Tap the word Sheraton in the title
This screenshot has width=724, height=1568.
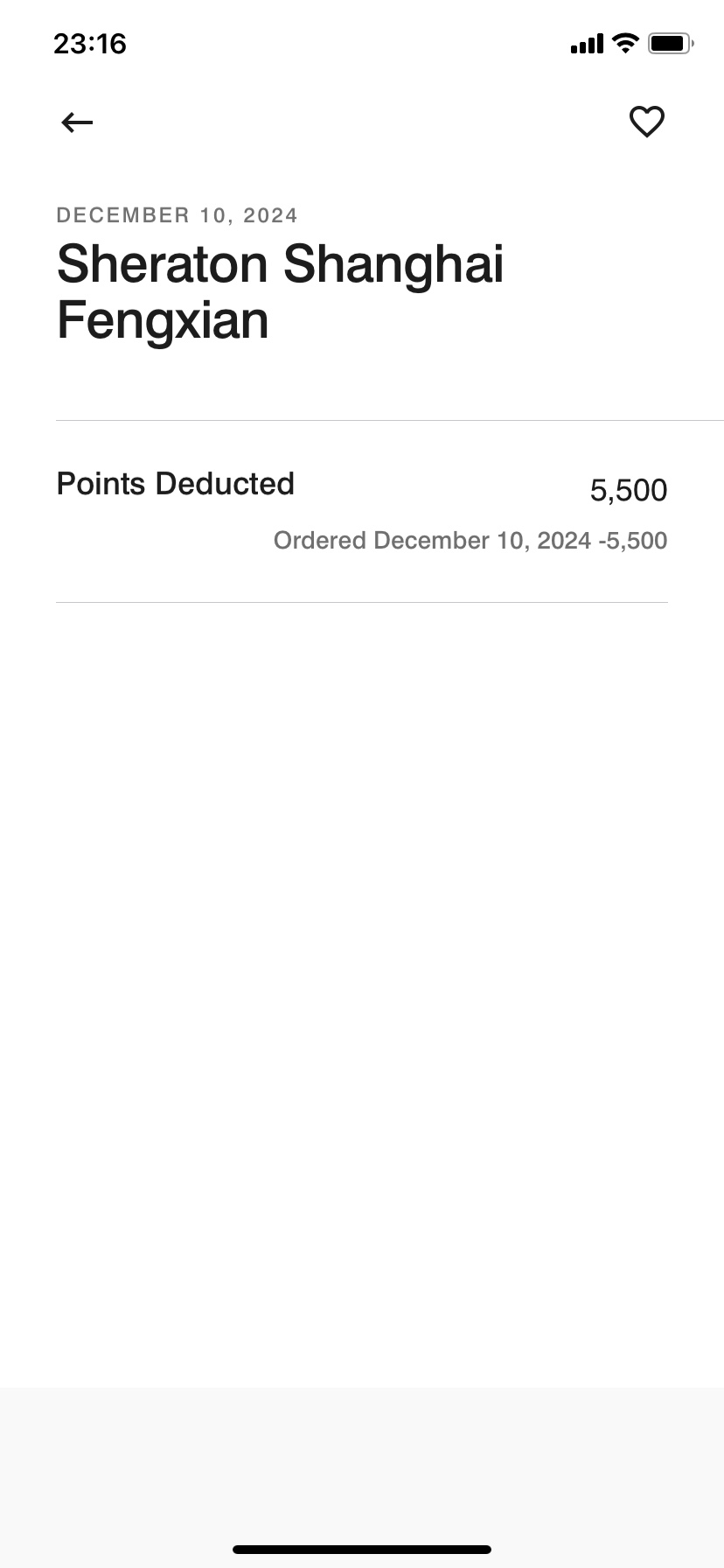pos(163,263)
